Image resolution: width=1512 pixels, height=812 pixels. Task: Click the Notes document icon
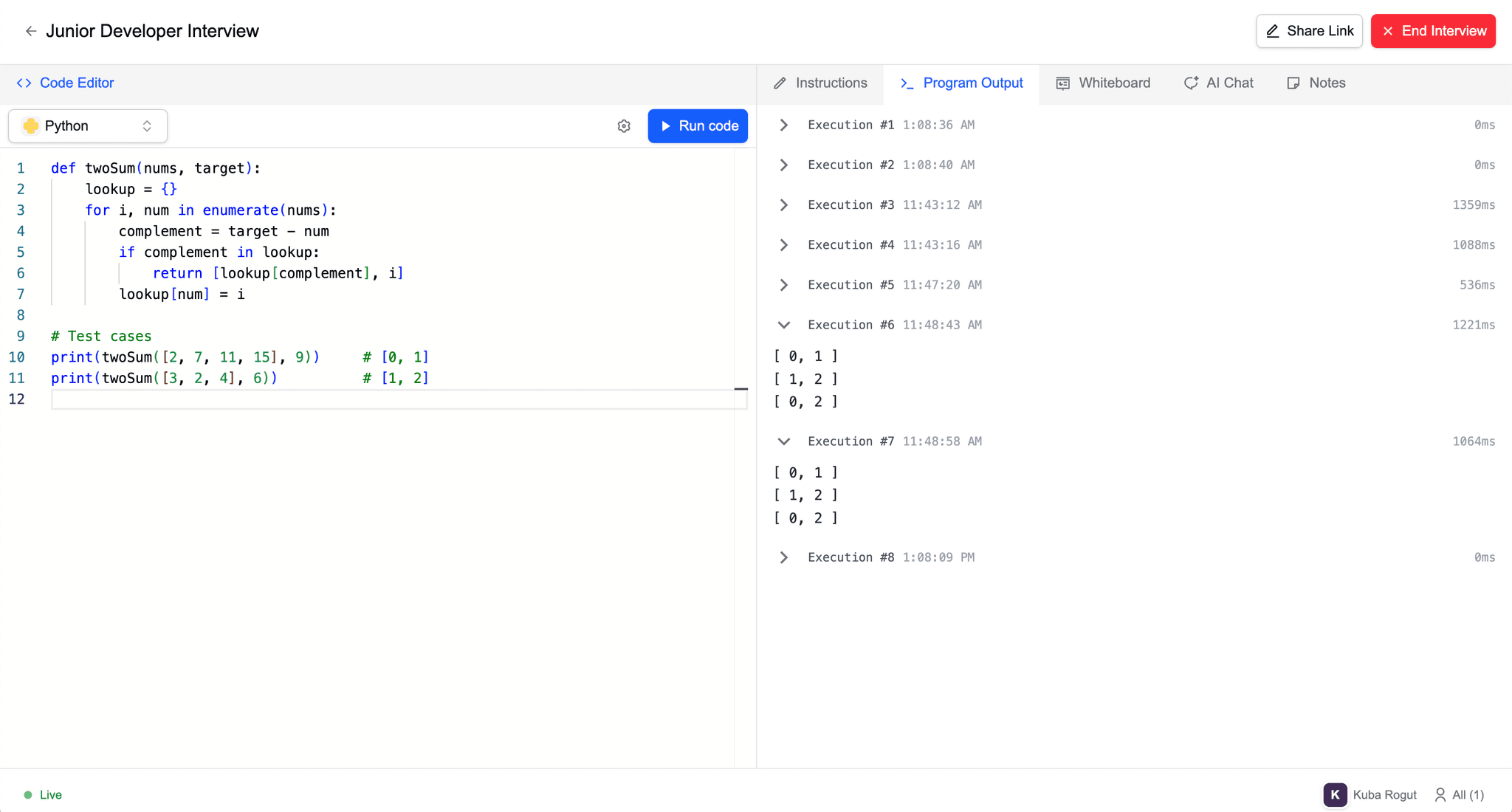point(1293,83)
